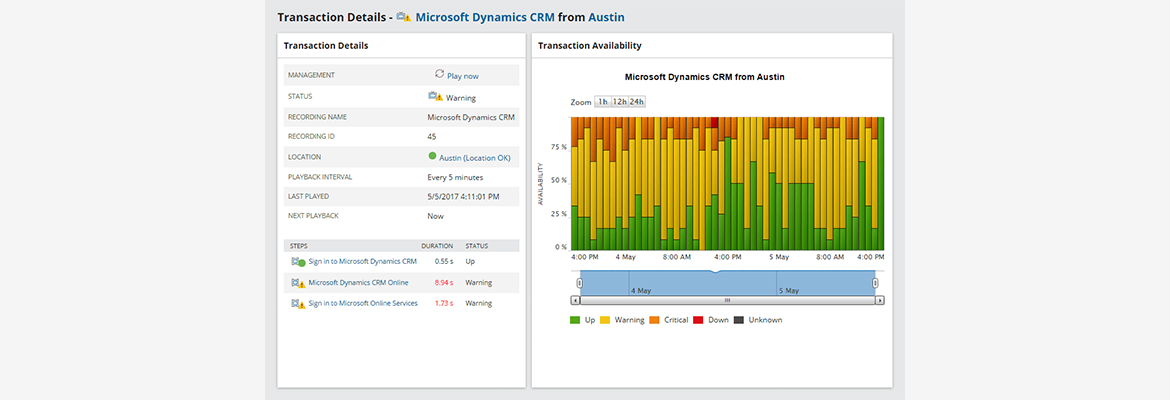Image resolution: width=1170 pixels, height=400 pixels.
Task: Open Sign in to Microsoft Dynamics CRM step
Action: pyautogui.click(x=363, y=262)
